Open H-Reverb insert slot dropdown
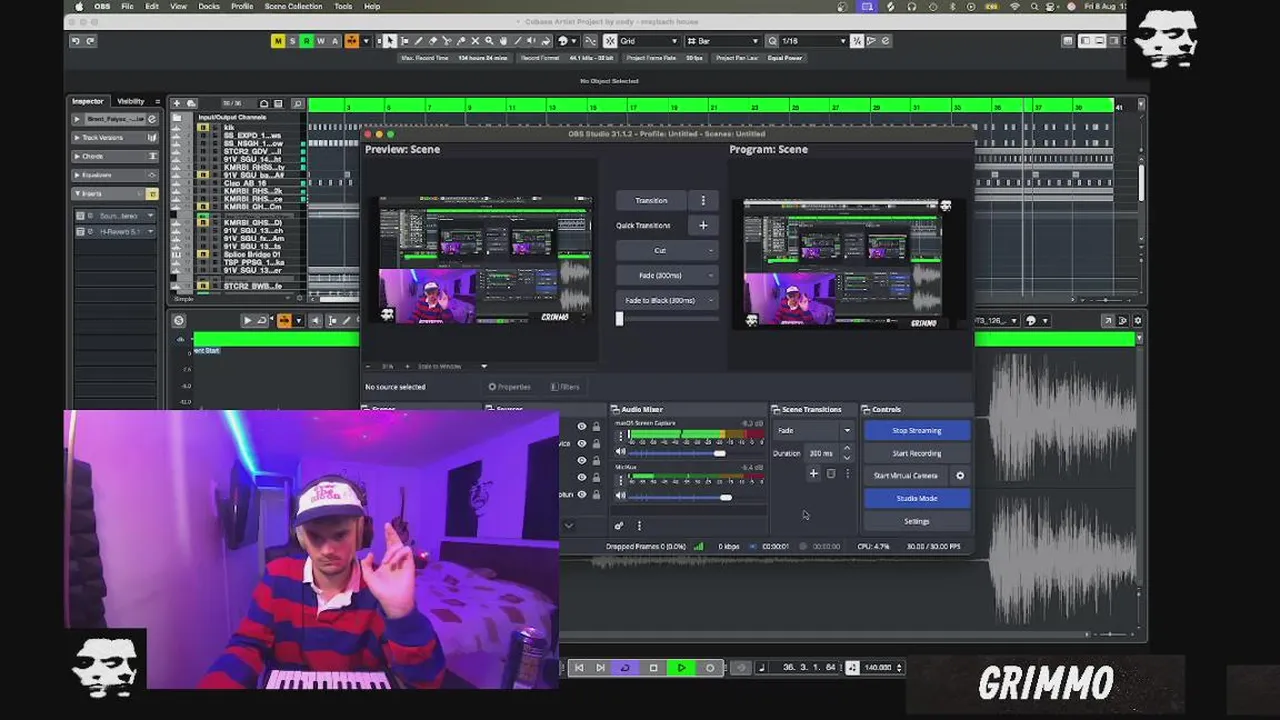1280x720 pixels. point(151,232)
